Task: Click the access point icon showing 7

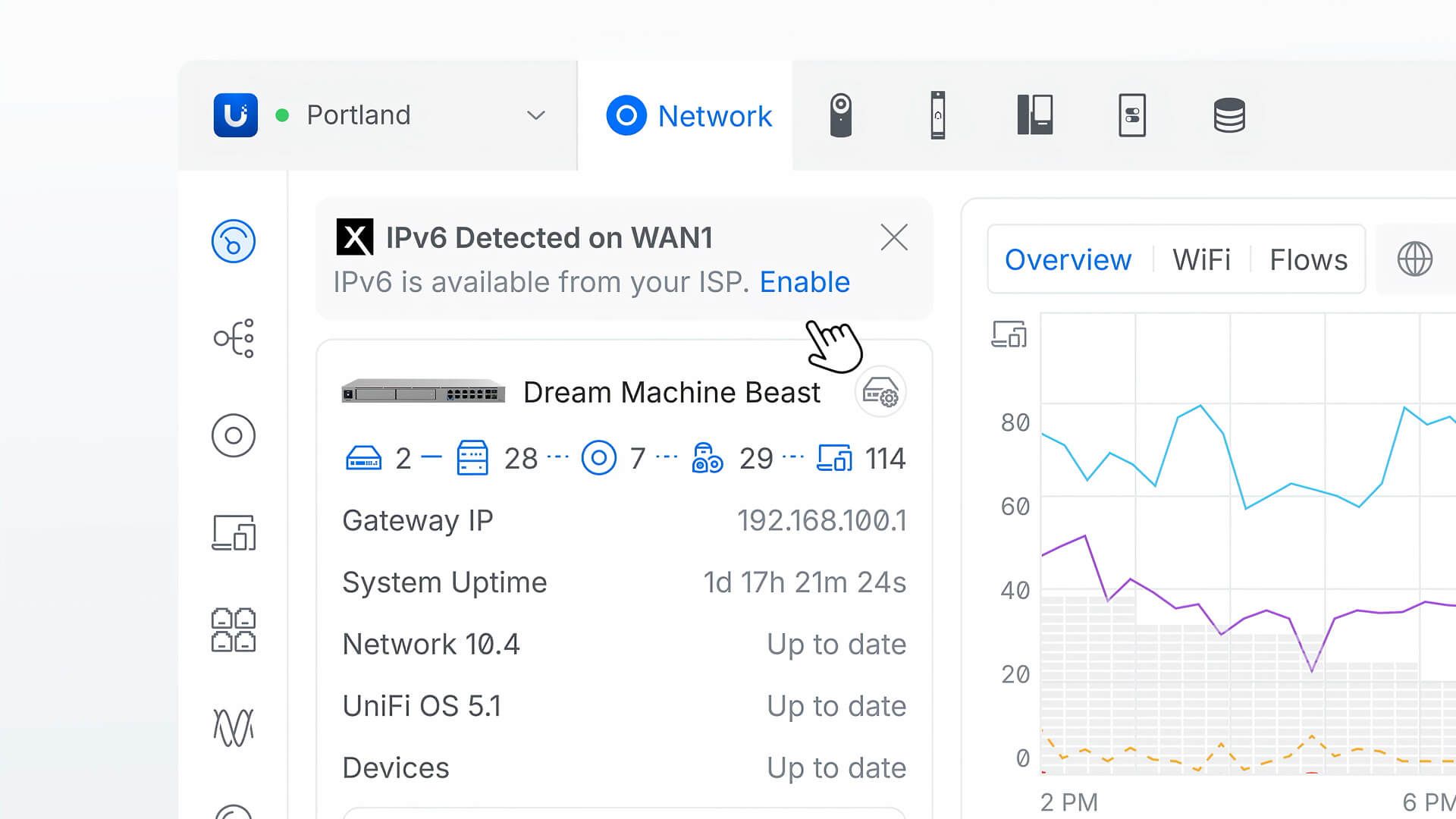Action: tap(598, 458)
